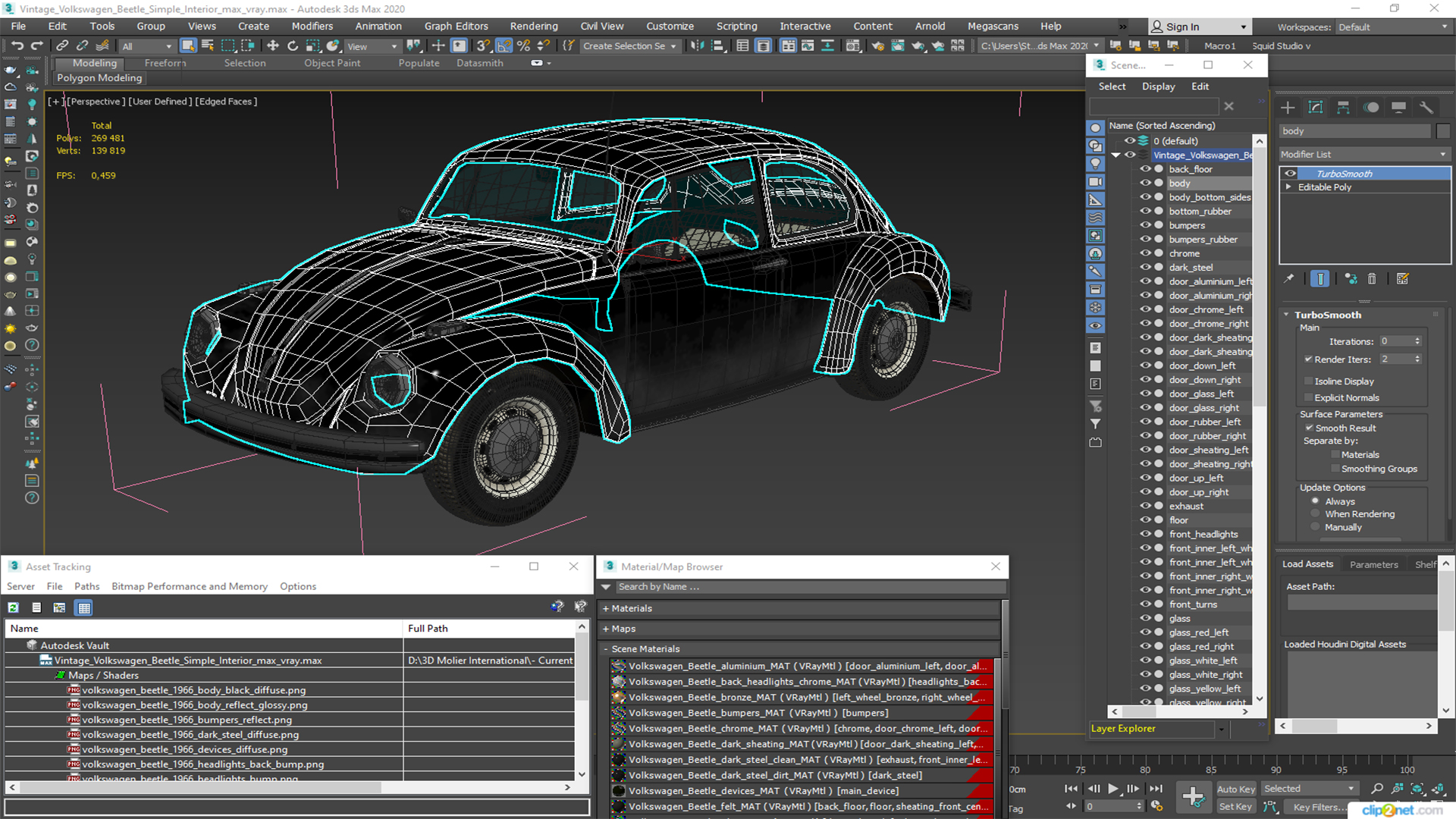Click Select by Name toolbar icon
This screenshot has width=1456, height=819.
pos(208,46)
